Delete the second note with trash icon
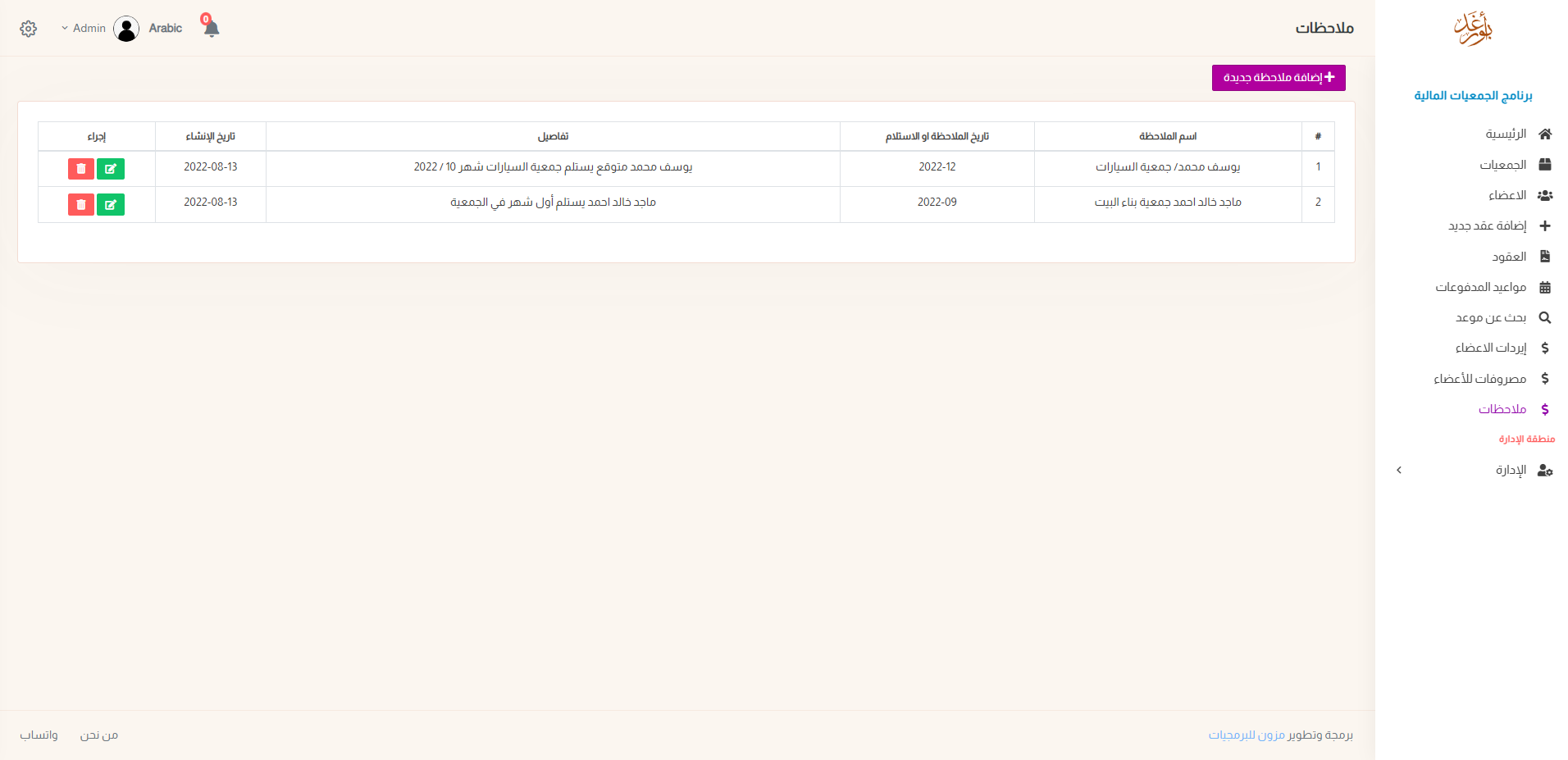Screen dimensions: 1568x760 click(80, 204)
